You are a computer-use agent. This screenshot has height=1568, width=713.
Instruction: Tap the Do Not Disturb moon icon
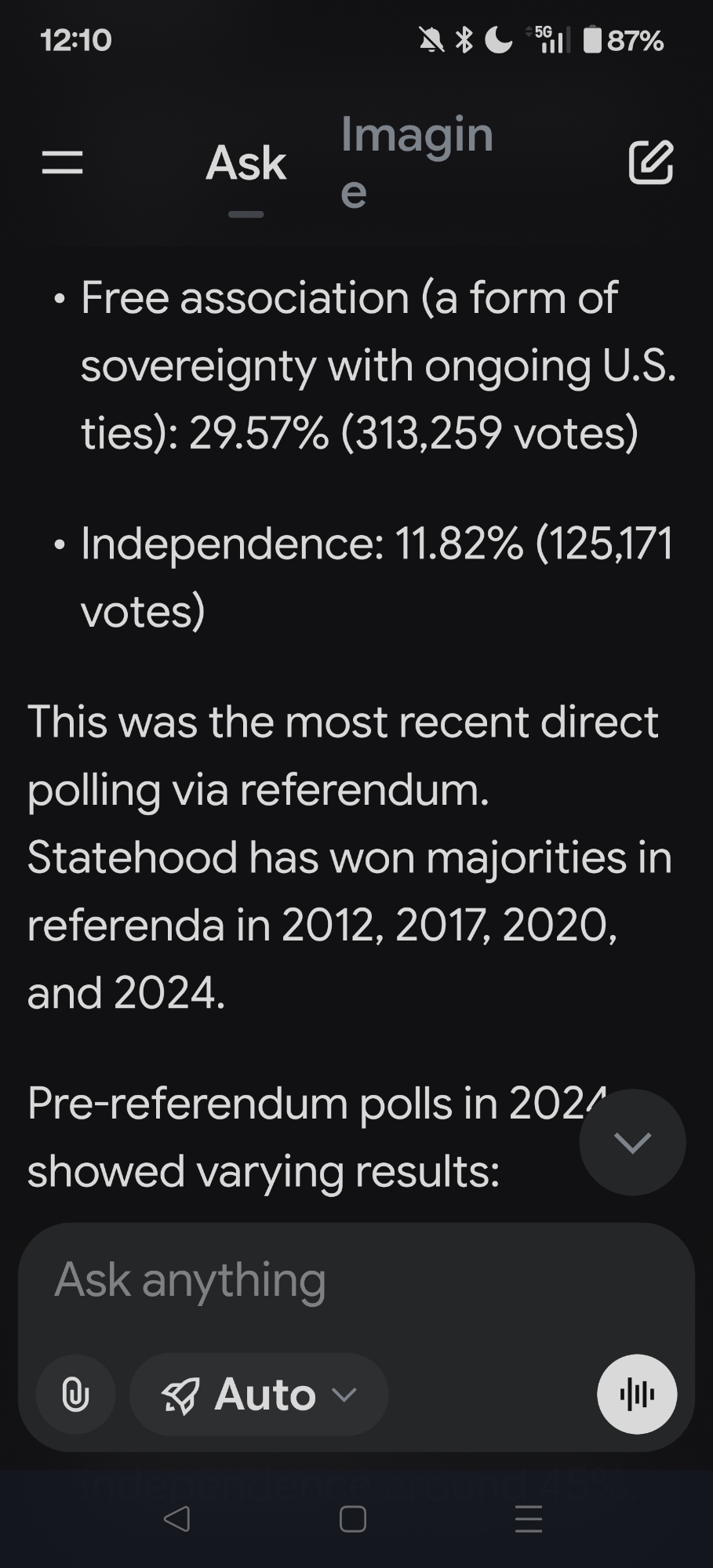coord(498,40)
